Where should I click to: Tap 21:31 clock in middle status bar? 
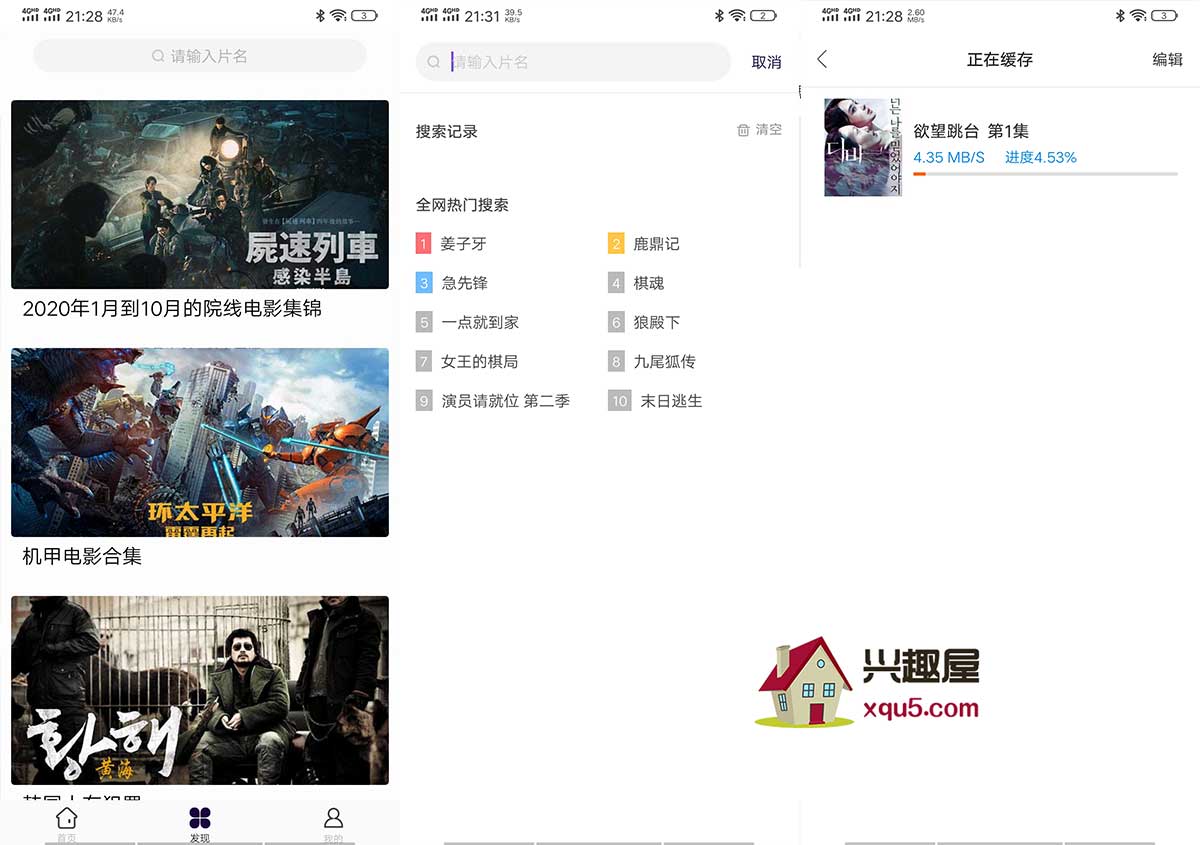pos(482,15)
